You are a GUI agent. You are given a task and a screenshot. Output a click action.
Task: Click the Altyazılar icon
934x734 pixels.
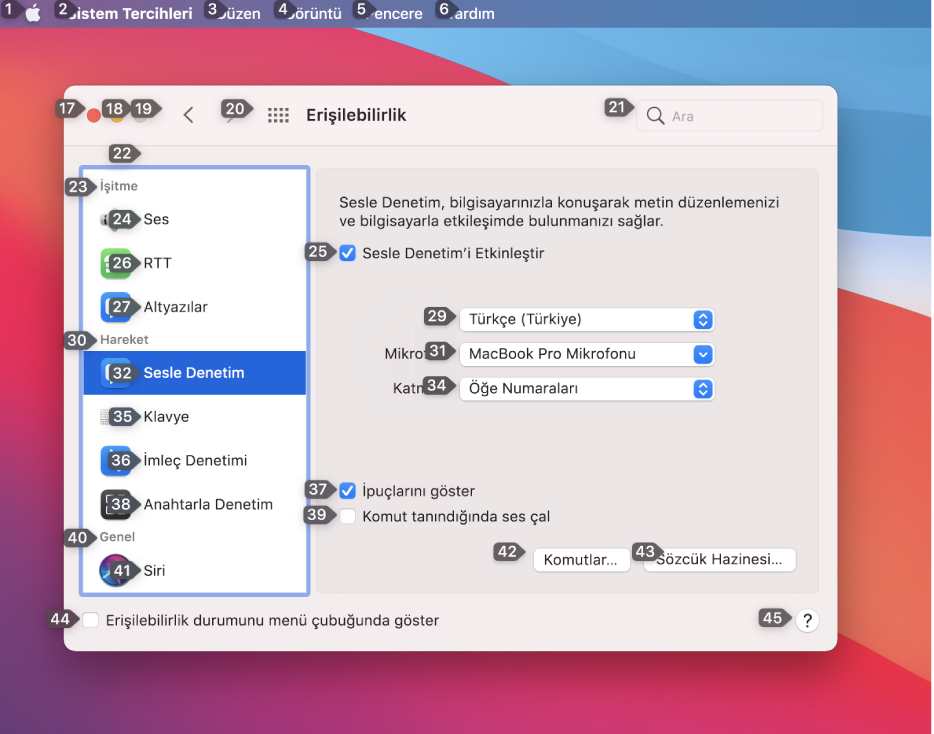[116, 307]
